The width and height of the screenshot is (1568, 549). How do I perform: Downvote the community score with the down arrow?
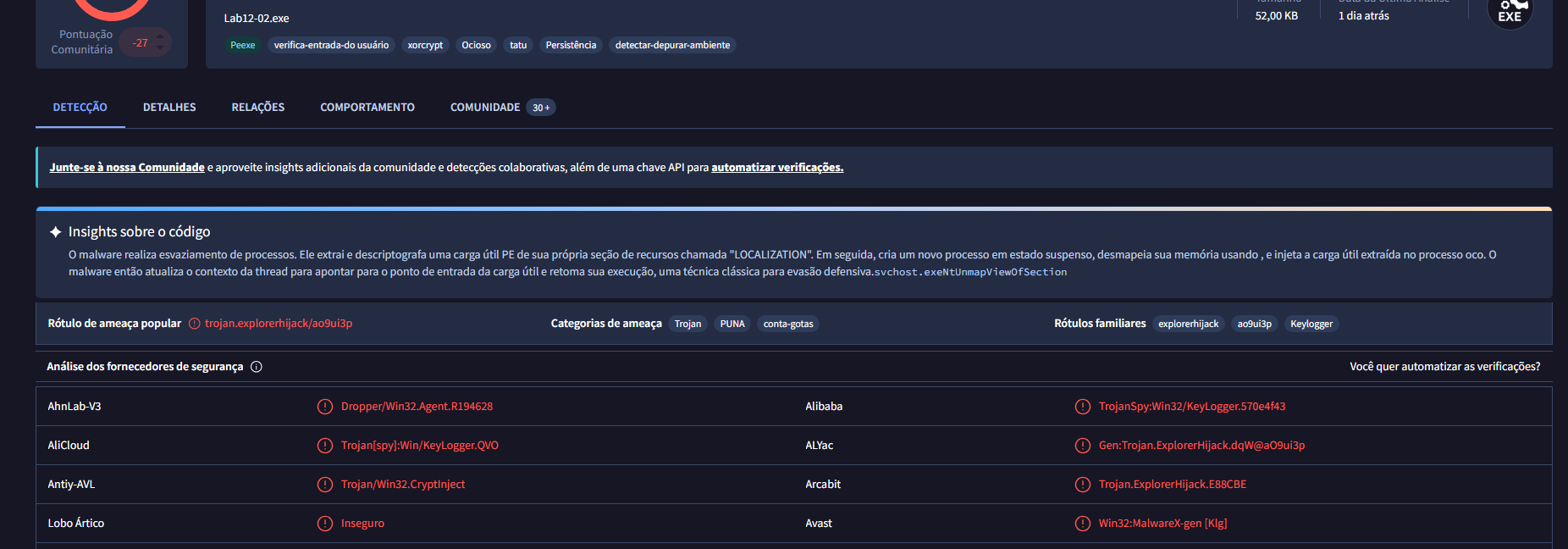point(160,49)
